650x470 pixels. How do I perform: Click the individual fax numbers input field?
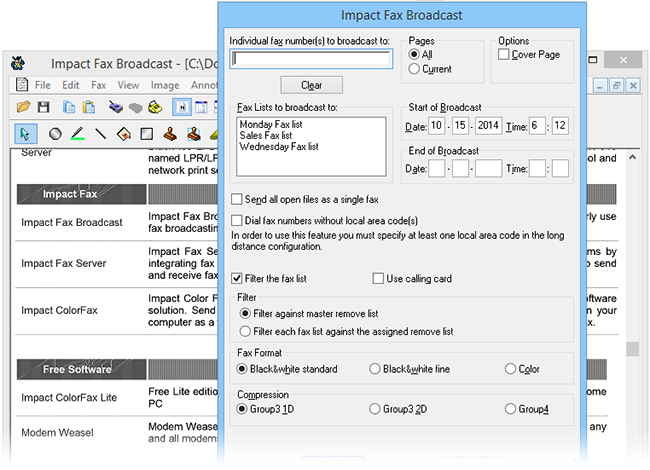tap(311, 59)
